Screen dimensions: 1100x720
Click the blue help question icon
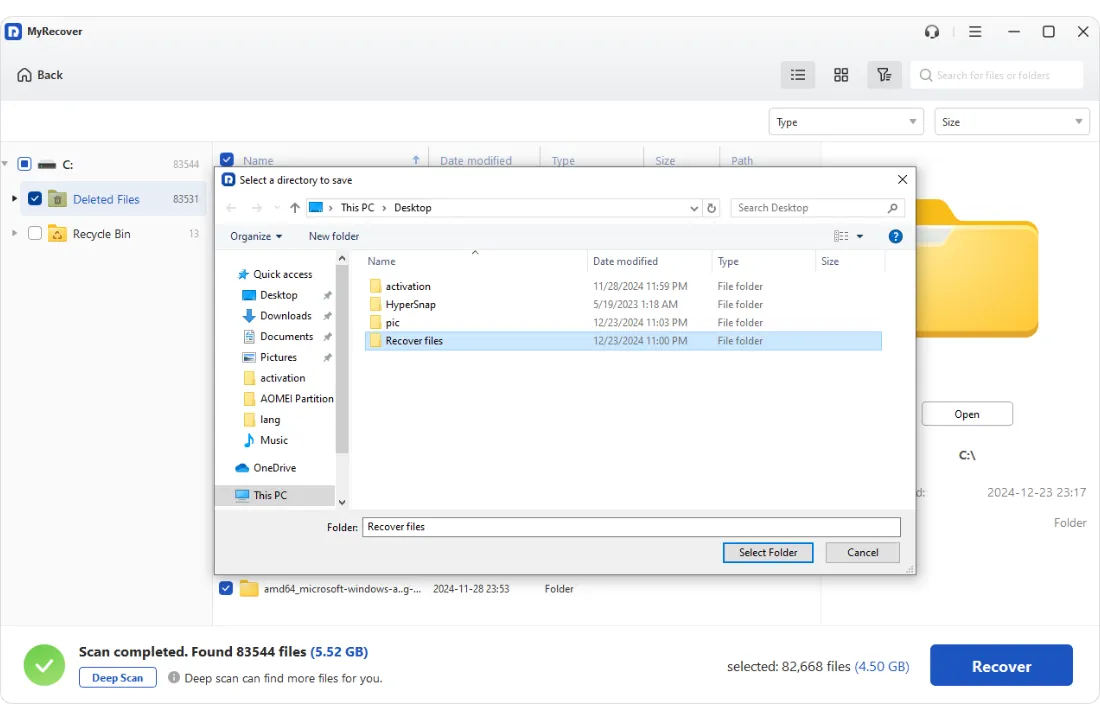[896, 237]
